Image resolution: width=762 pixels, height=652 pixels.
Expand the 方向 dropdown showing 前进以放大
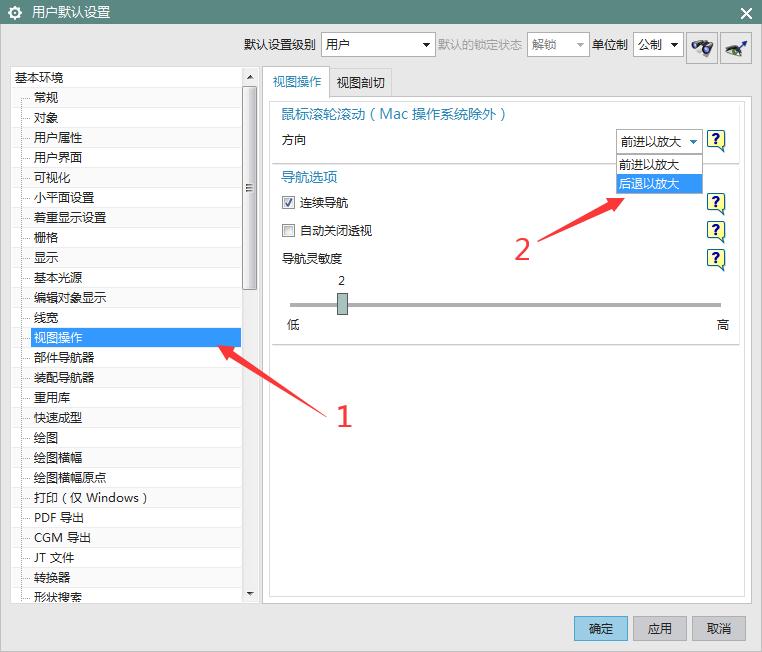coord(659,141)
